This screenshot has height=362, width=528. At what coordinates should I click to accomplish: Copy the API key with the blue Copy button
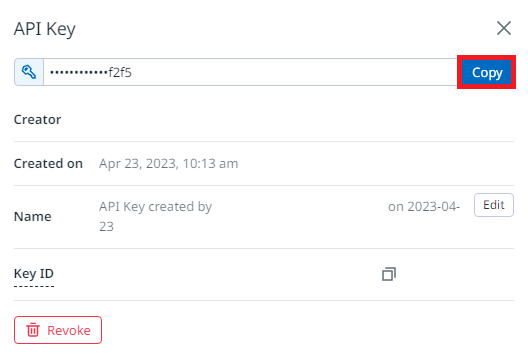(486, 72)
